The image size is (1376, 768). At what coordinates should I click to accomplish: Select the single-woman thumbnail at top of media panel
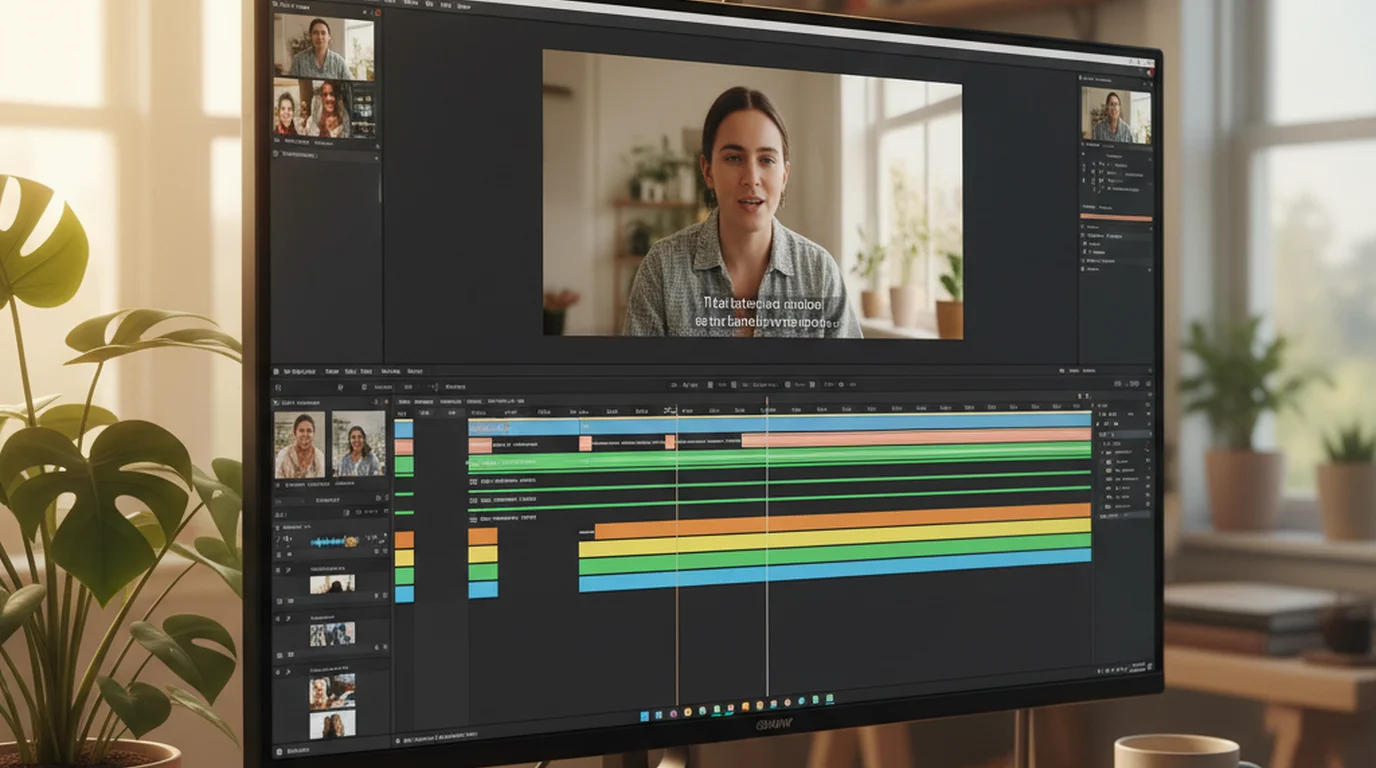(x=323, y=46)
